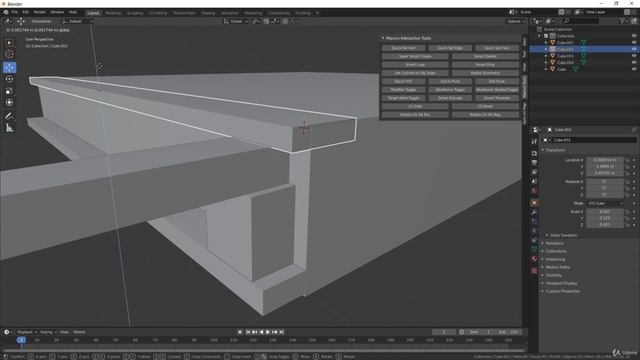Viewport: 640px width, 360px height.
Task: Click the Super Smart Create button
Action: coord(415,56)
